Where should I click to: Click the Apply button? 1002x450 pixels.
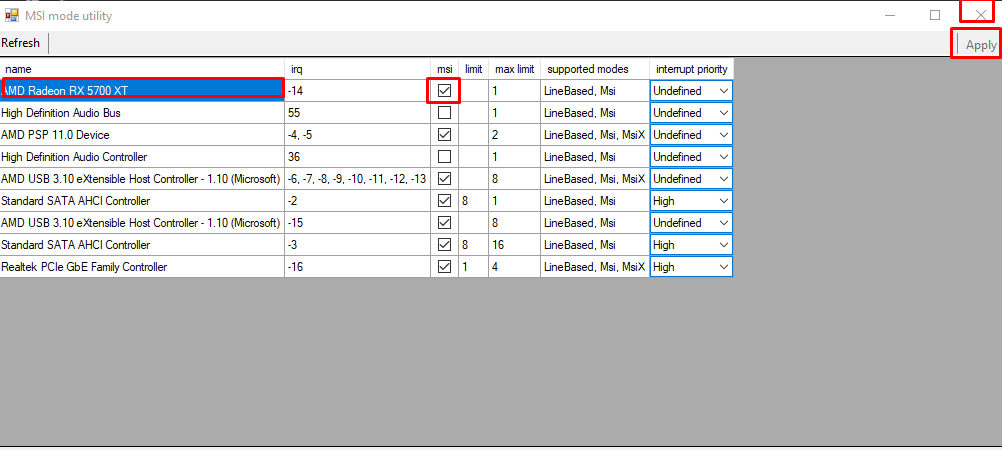pyautogui.click(x=980, y=45)
